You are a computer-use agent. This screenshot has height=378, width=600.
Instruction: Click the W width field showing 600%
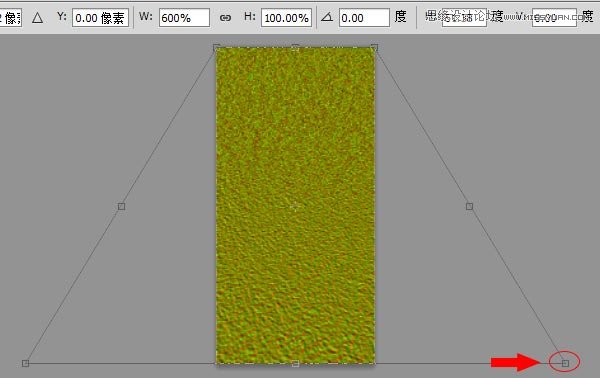(184, 18)
